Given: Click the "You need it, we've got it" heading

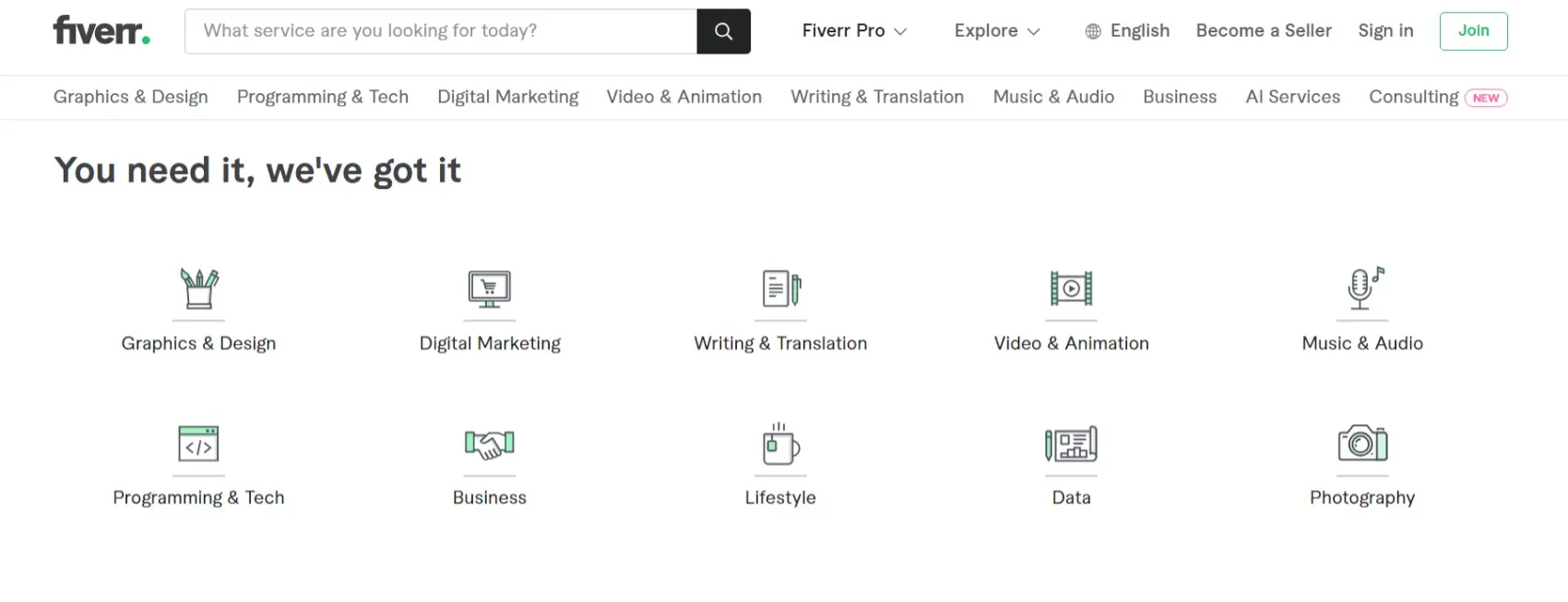Looking at the screenshot, I should point(257,171).
